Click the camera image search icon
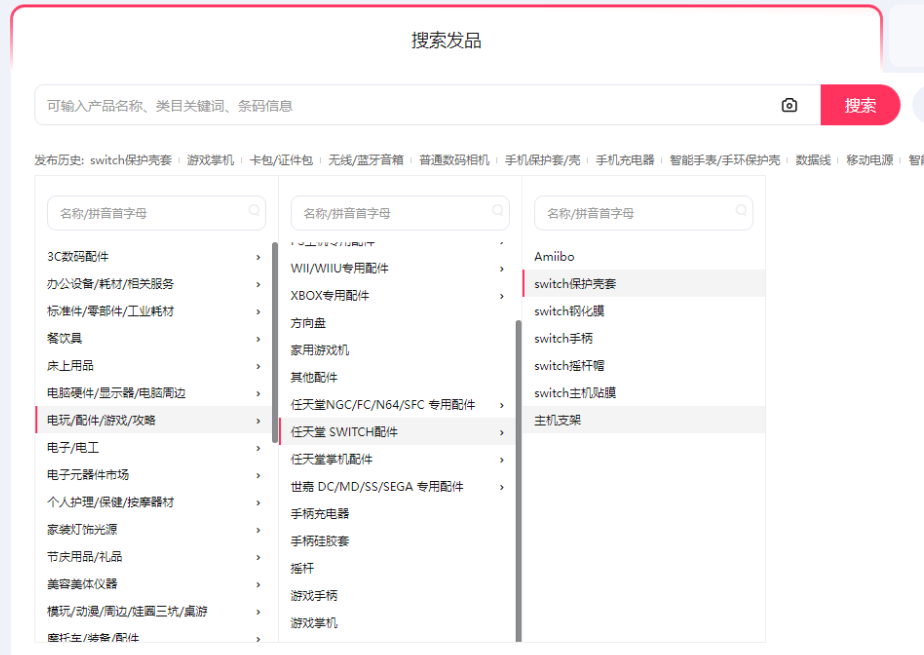 pyautogui.click(x=789, y=105)
